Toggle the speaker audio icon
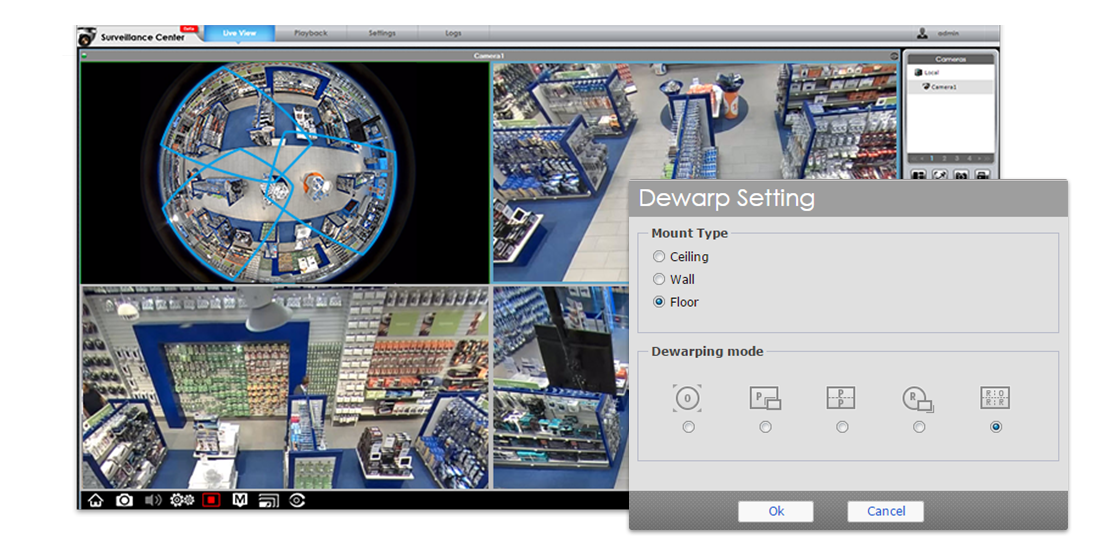Viewport: 1113px width, 560px height. (x=153, y=500)
